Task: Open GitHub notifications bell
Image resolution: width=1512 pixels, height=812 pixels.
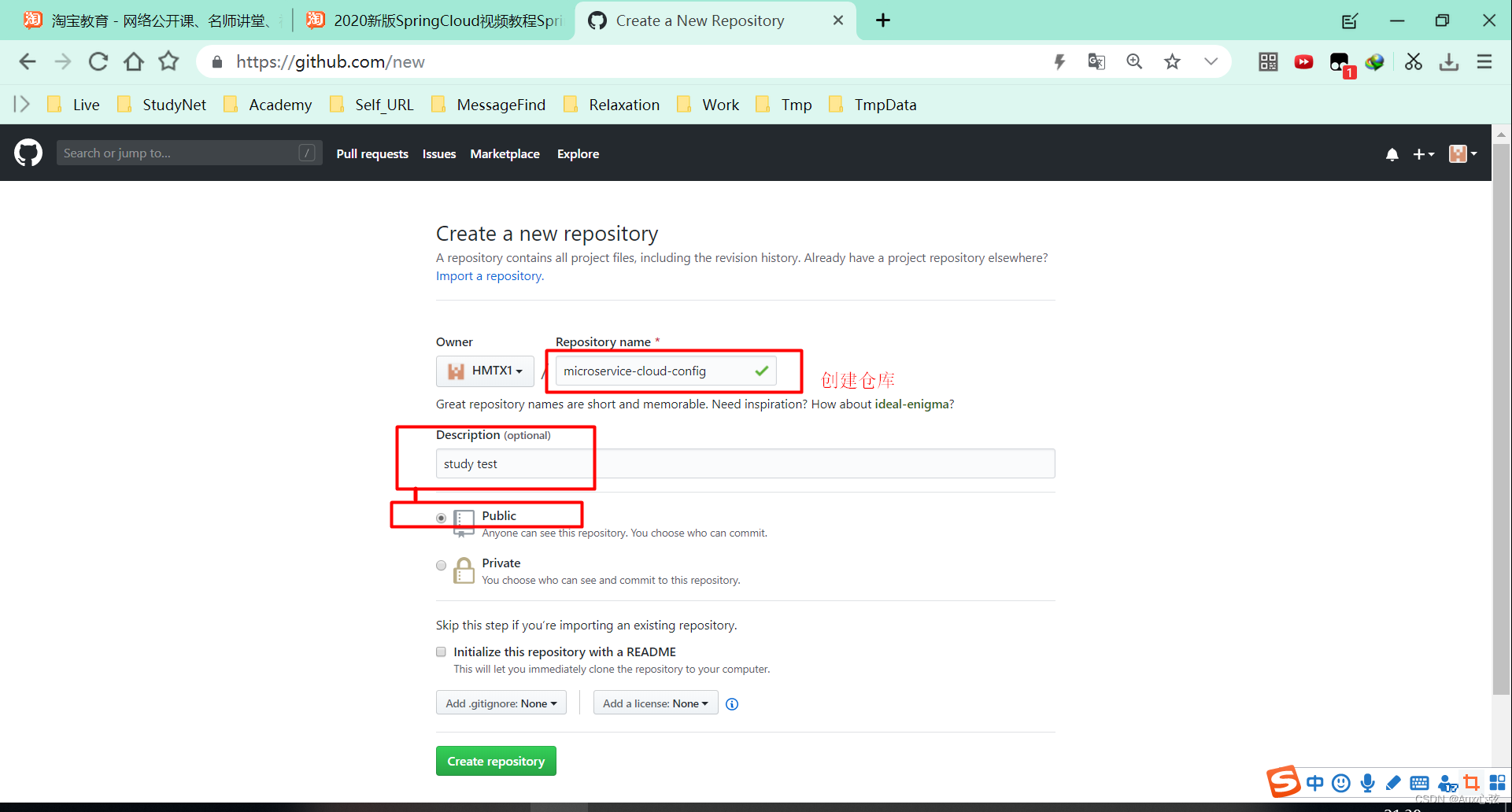Action: pos(1392,153)
